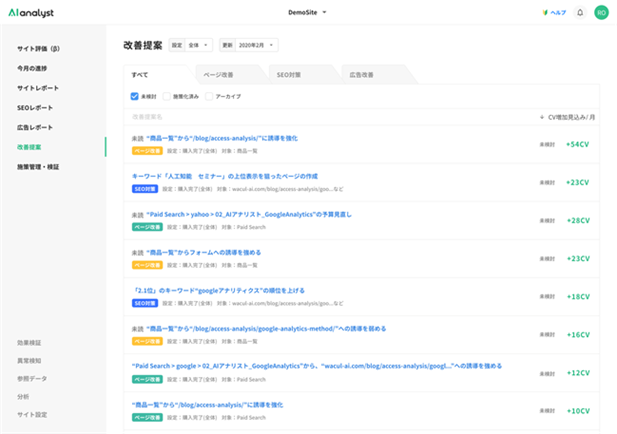Click the 未検討 status in the +54CV row
This screenshot has width=617, height=434.
547,144
